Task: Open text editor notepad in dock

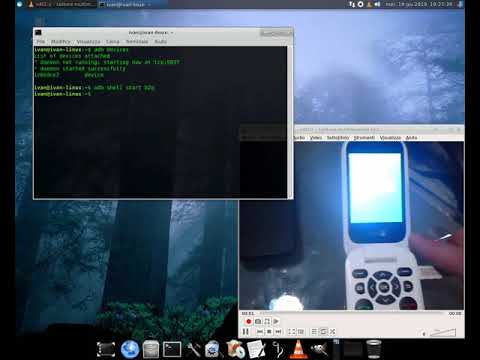Action: tap(256, 349)
